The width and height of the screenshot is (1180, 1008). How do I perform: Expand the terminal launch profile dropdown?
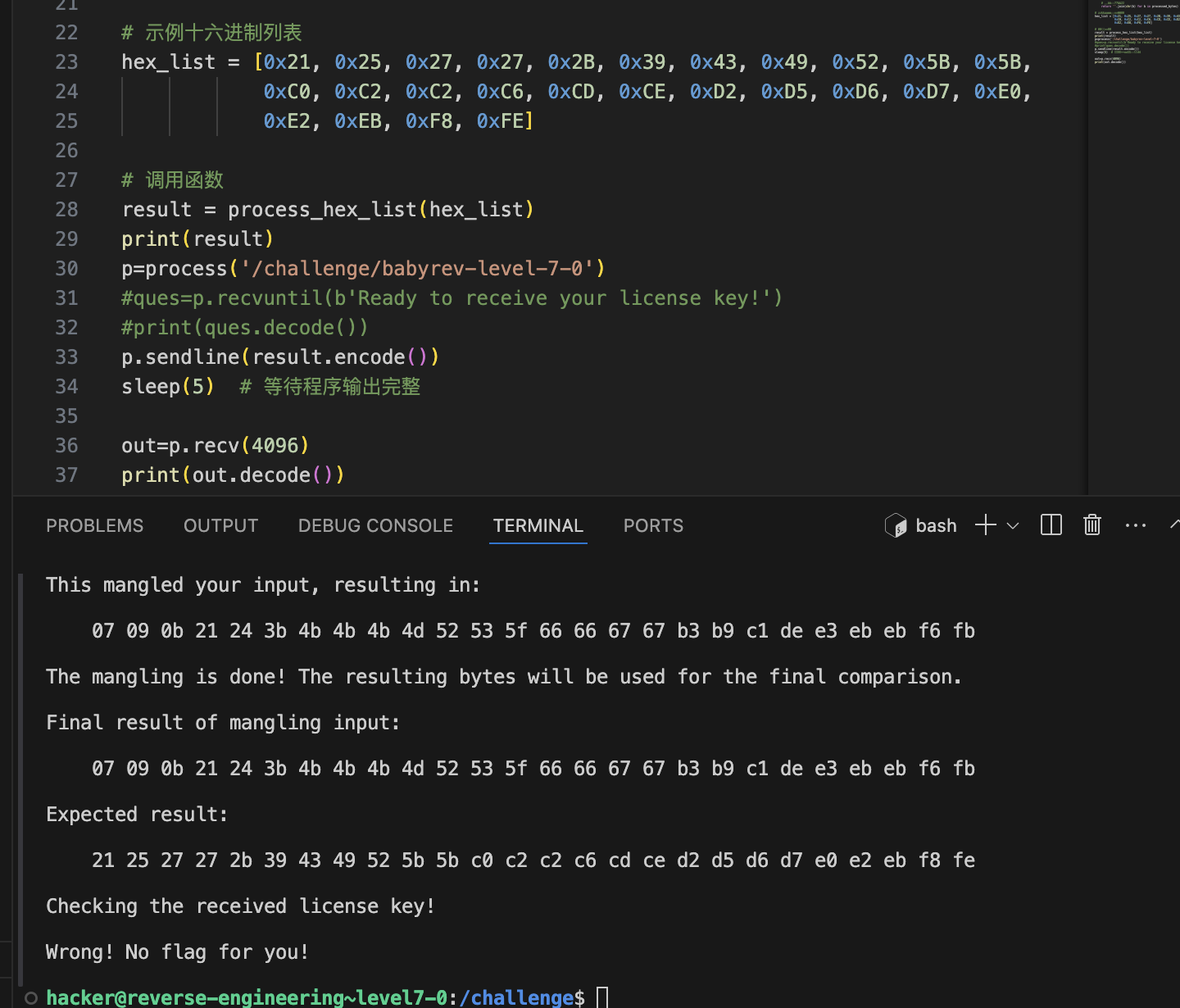(1013, 525)
